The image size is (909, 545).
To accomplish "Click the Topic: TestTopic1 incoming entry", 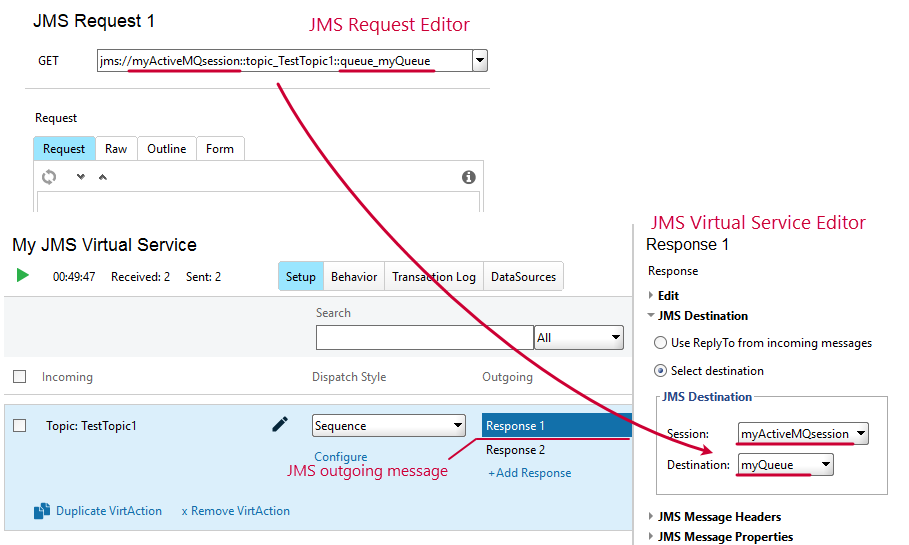I will click(91, 426).
